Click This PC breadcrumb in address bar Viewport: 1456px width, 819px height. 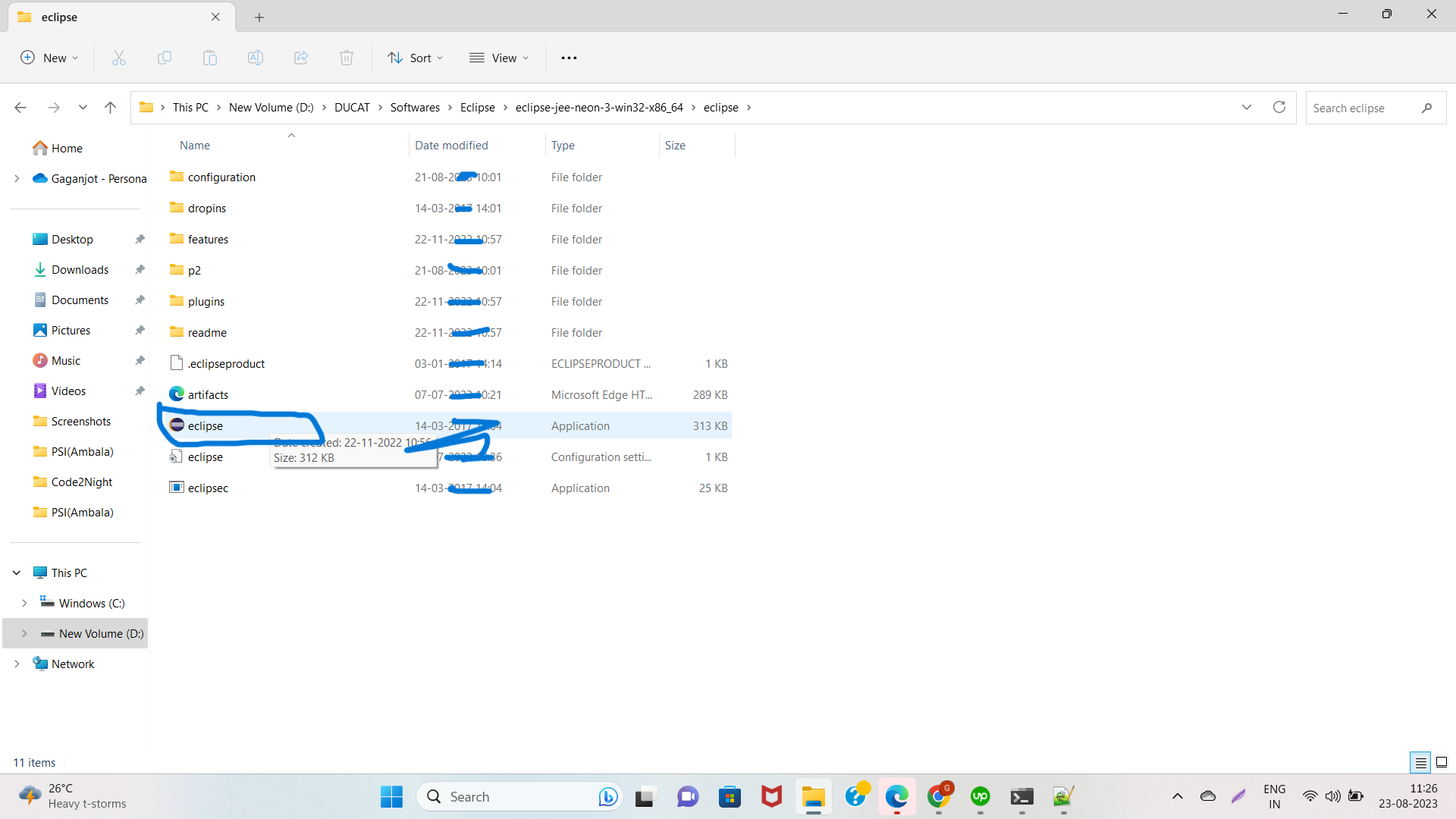190,108
